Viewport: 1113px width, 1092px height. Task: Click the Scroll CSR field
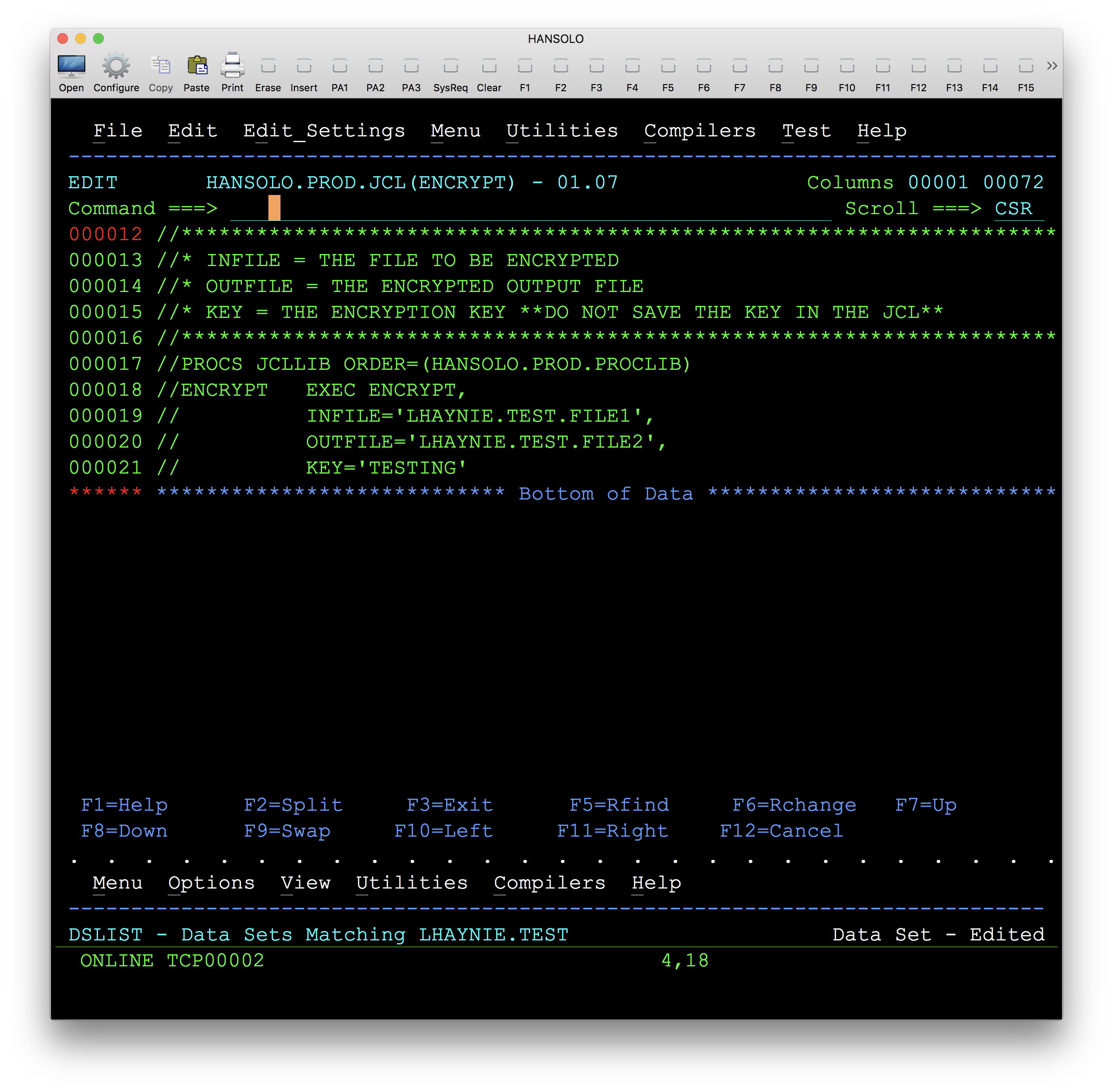(1013, 209)
